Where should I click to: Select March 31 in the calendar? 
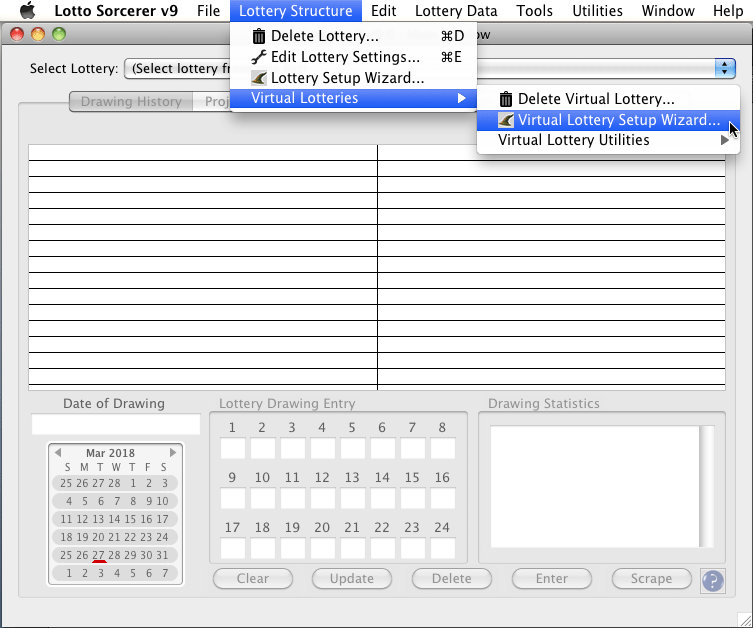point(162,555)
